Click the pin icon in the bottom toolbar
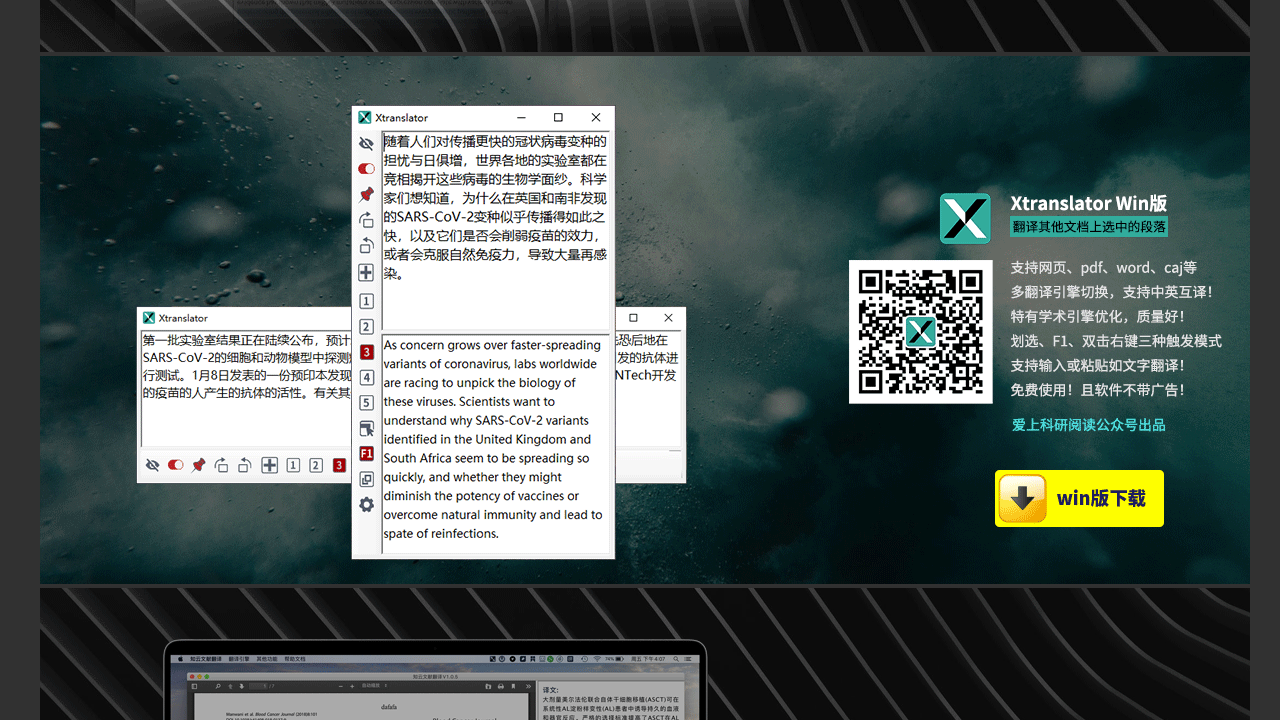 coord(198,465)
